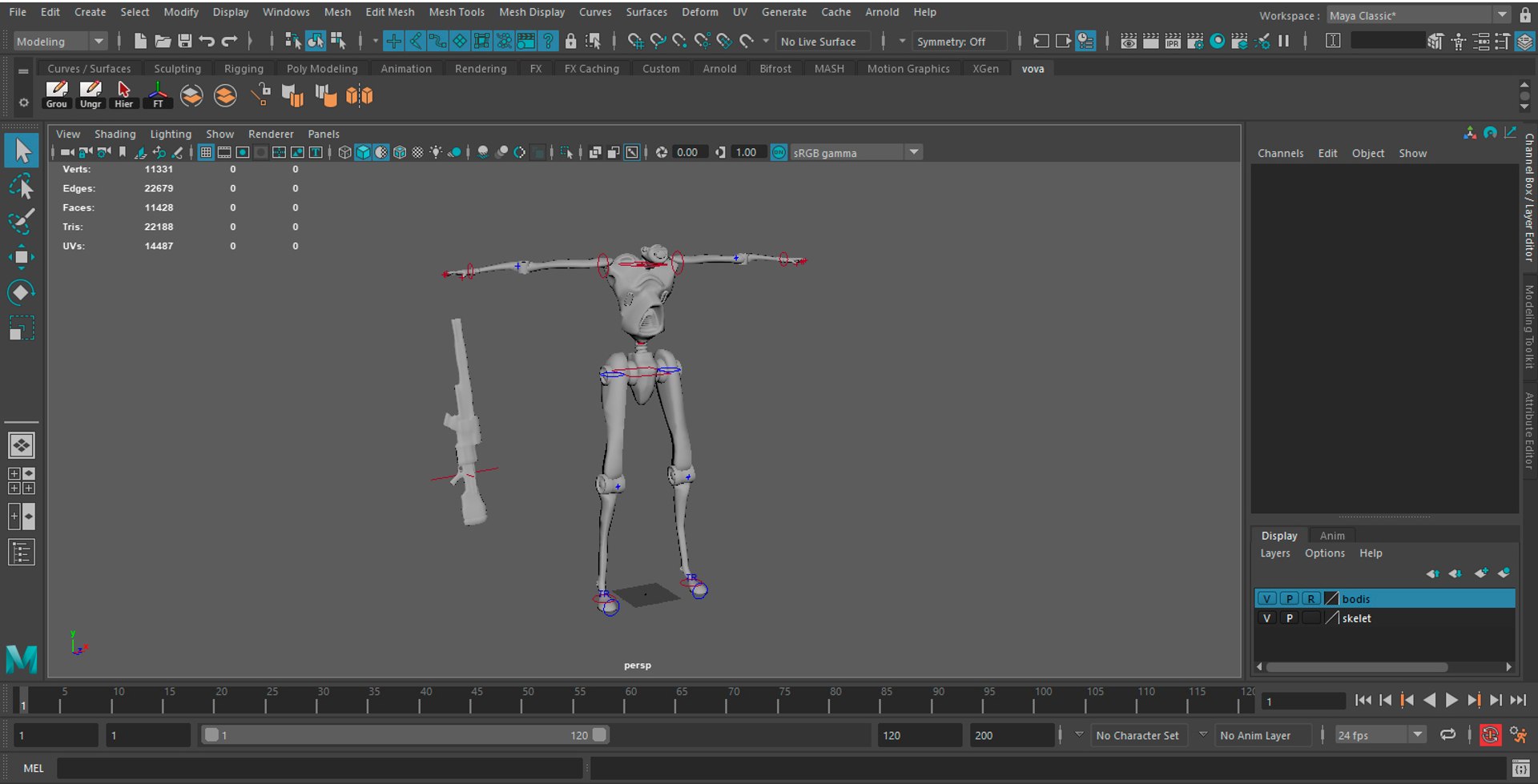Image resolution: width=1538 pixels, height=784 pixels.
Task: Activate the Lasso select tool
Action: pos(22,187)
